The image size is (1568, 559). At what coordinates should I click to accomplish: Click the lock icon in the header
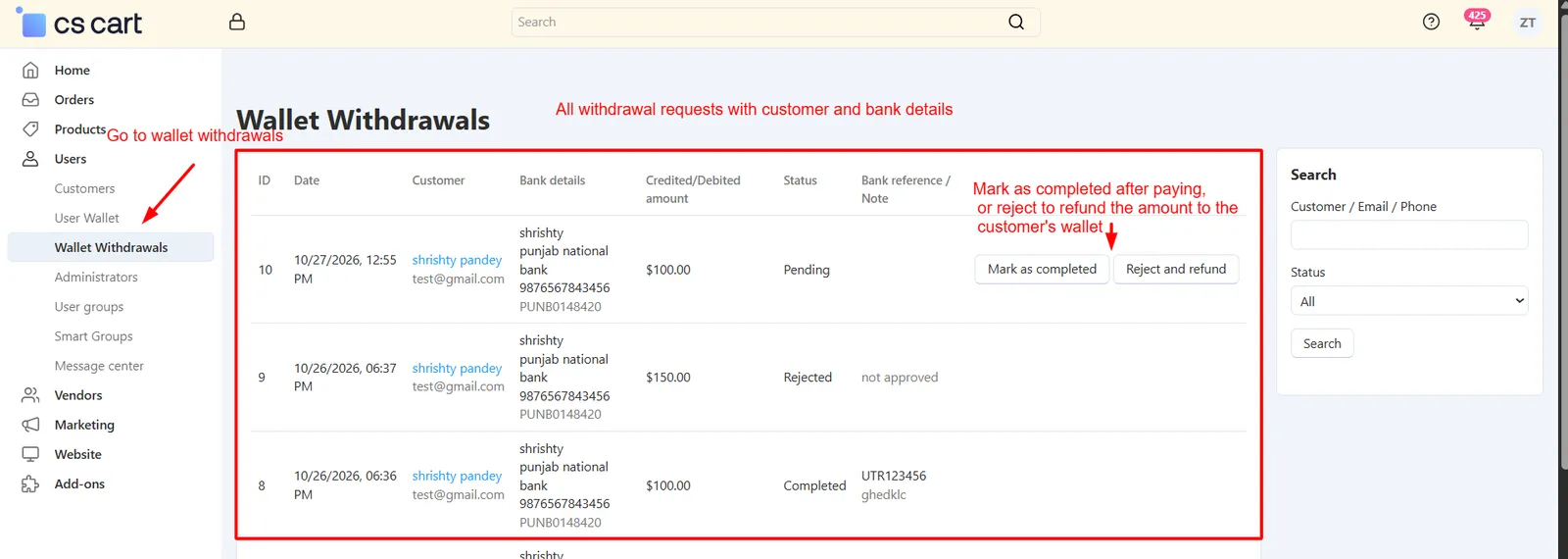237,22
